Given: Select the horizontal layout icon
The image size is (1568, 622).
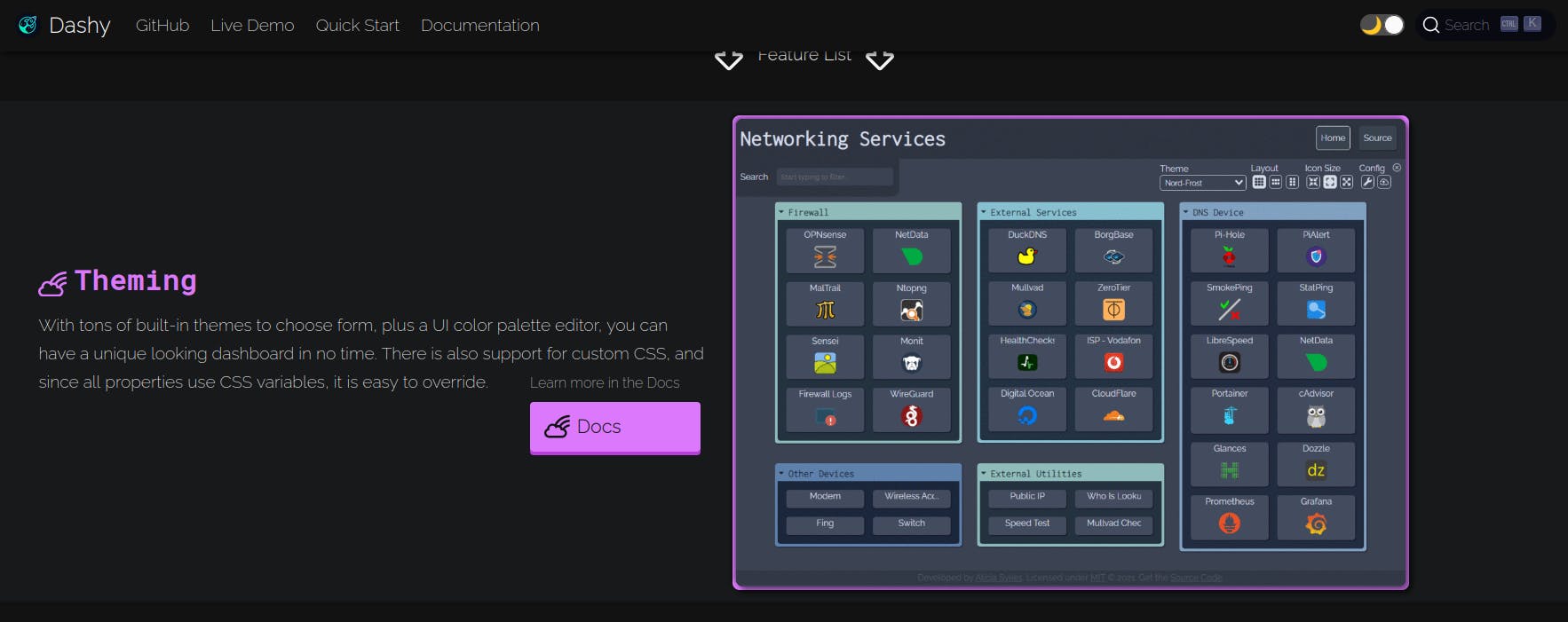Looking at the screenshot, I should [x=1276, y=182].
